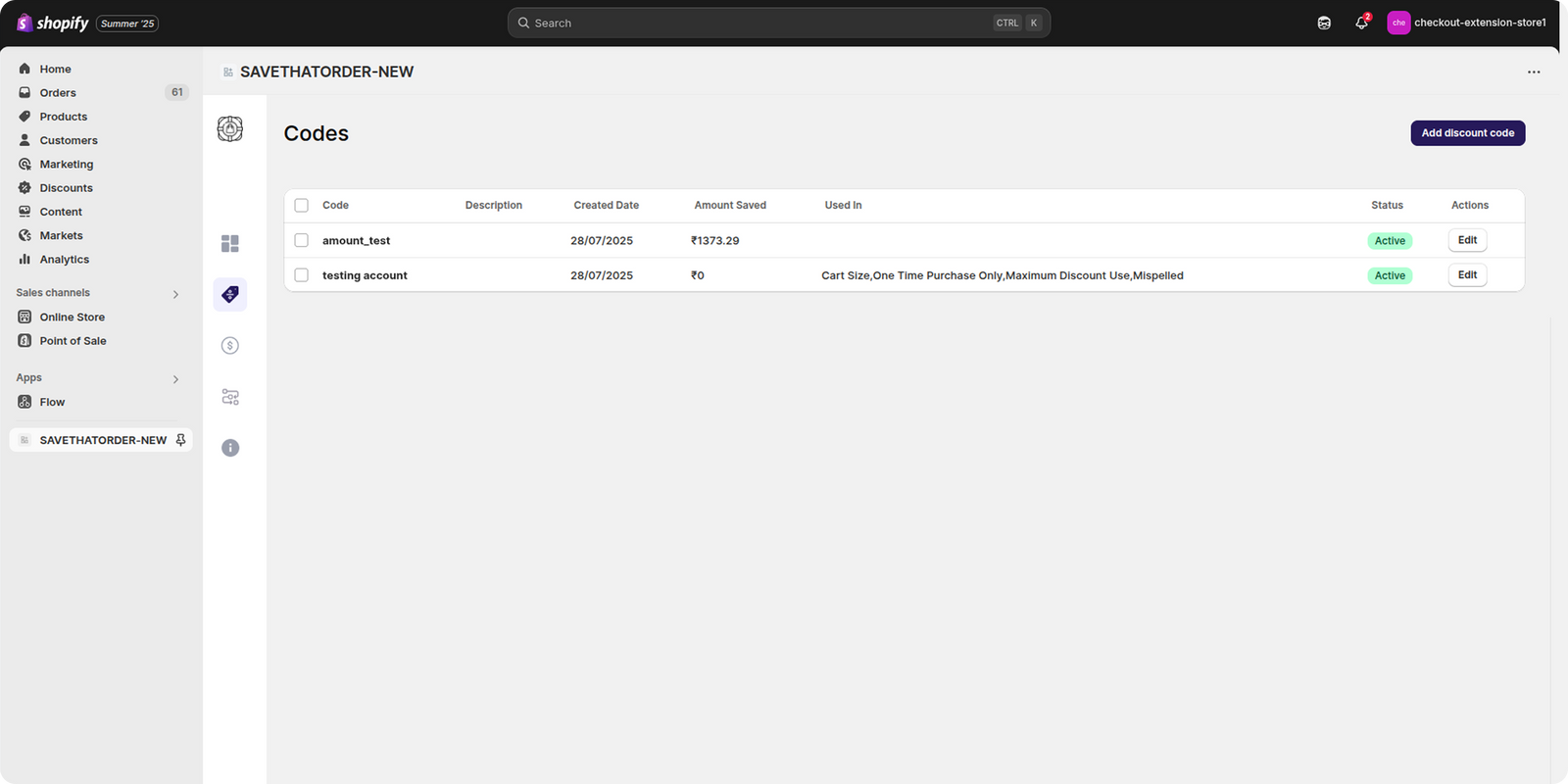
Task: Edit the amount_test discount code
Action: point(1467,240)
